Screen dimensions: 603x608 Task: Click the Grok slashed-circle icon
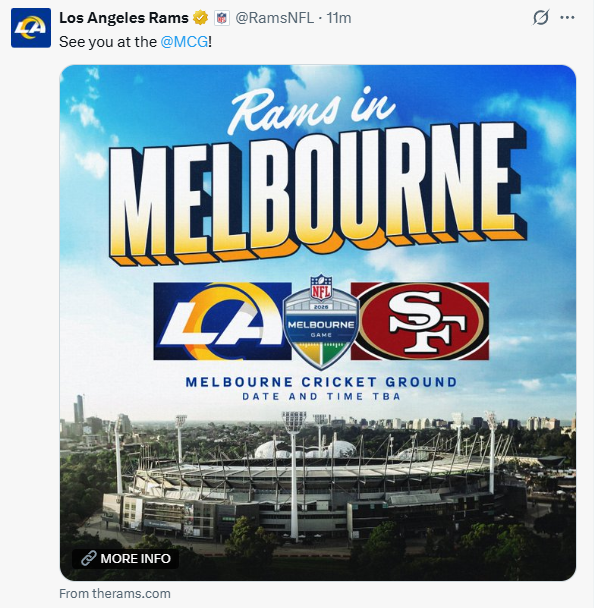pyautogui.click(x=541, y=17)
